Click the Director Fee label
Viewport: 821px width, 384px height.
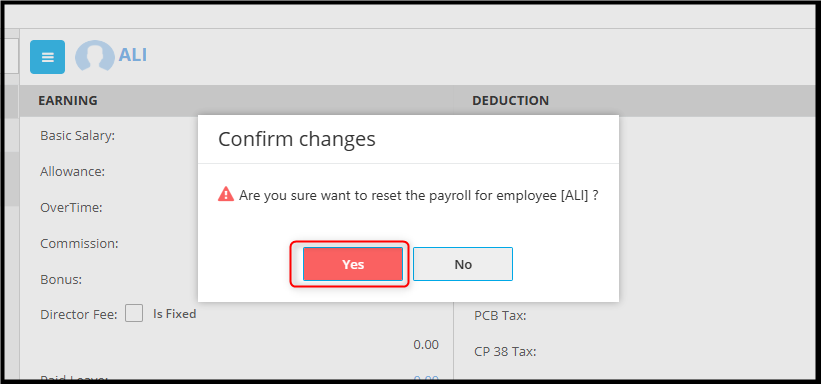pos(79,315)
